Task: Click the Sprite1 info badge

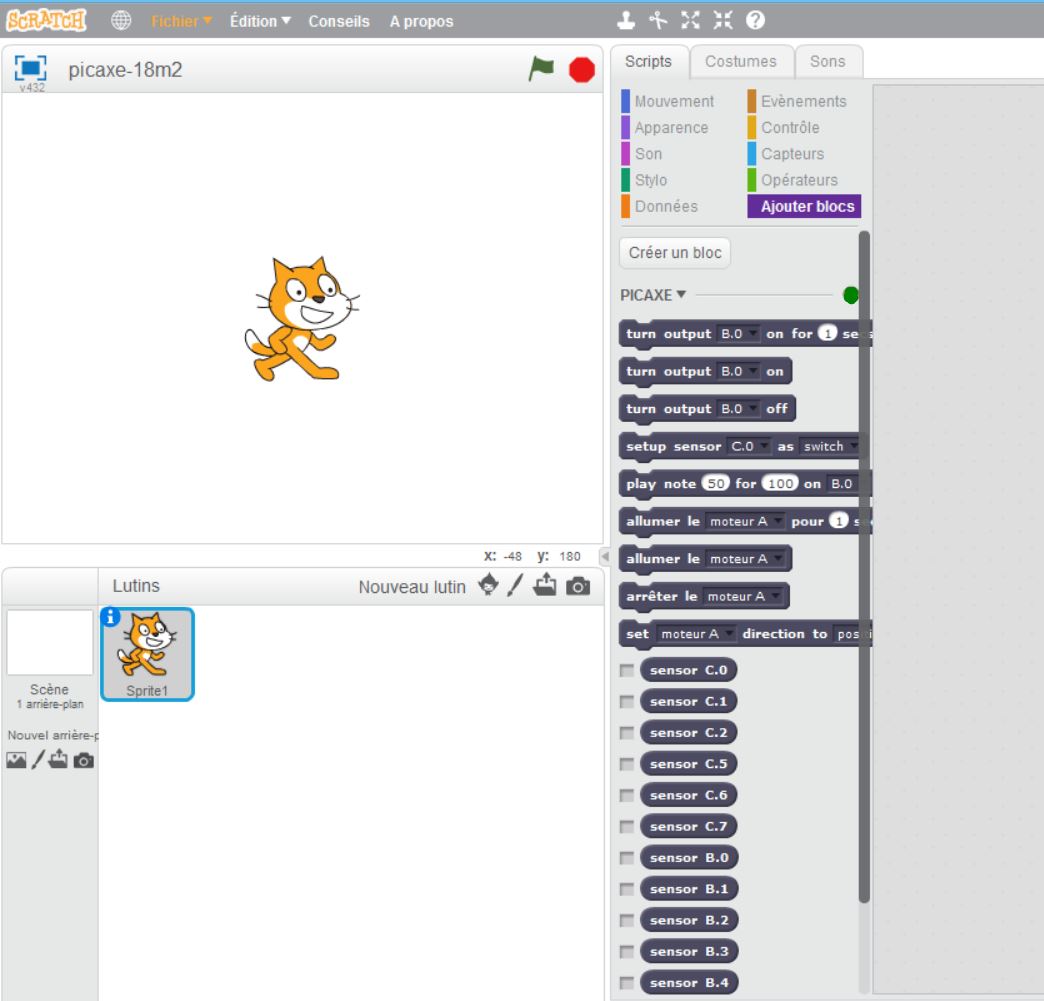Action: 110,617
